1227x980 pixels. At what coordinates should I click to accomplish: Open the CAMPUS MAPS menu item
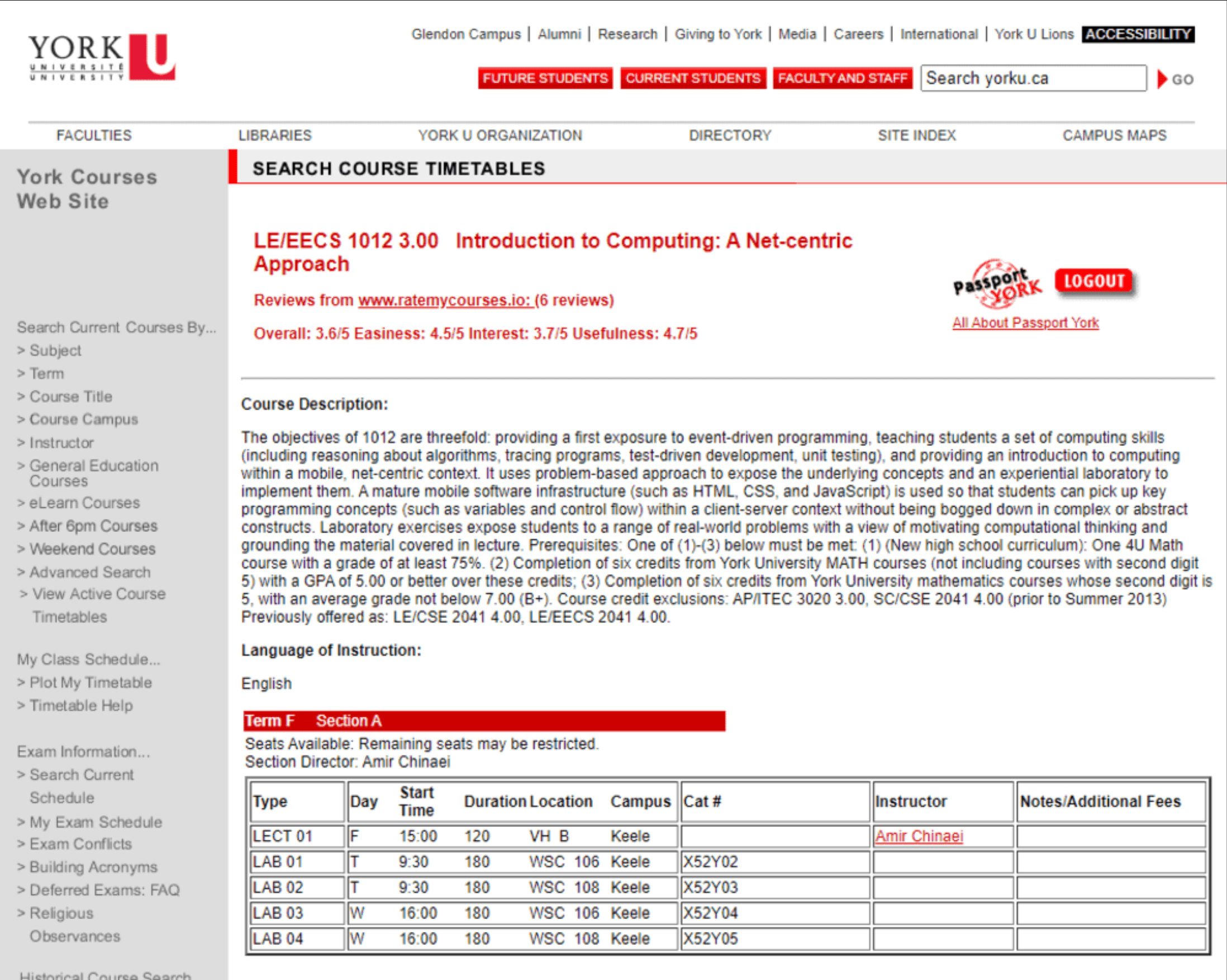[x=1114, y=135]
